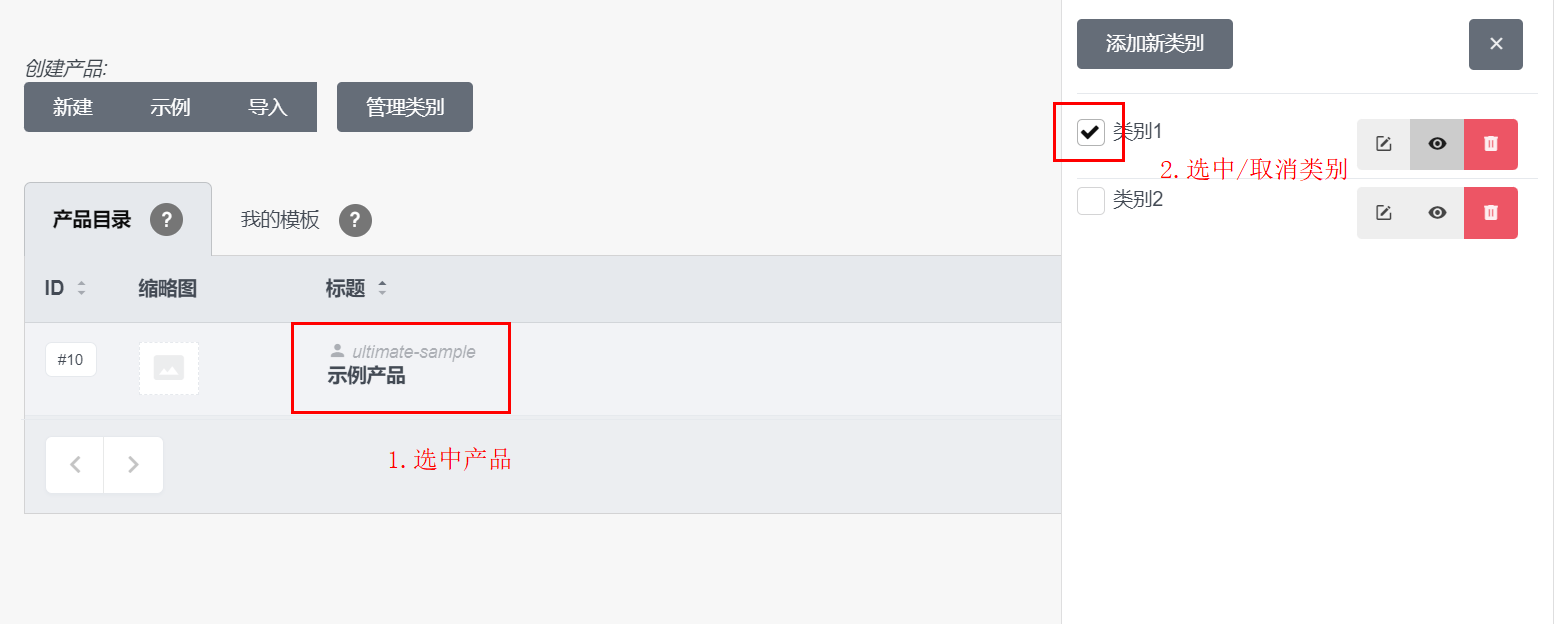Sort by 标题 column arrows

pos(382,289)
